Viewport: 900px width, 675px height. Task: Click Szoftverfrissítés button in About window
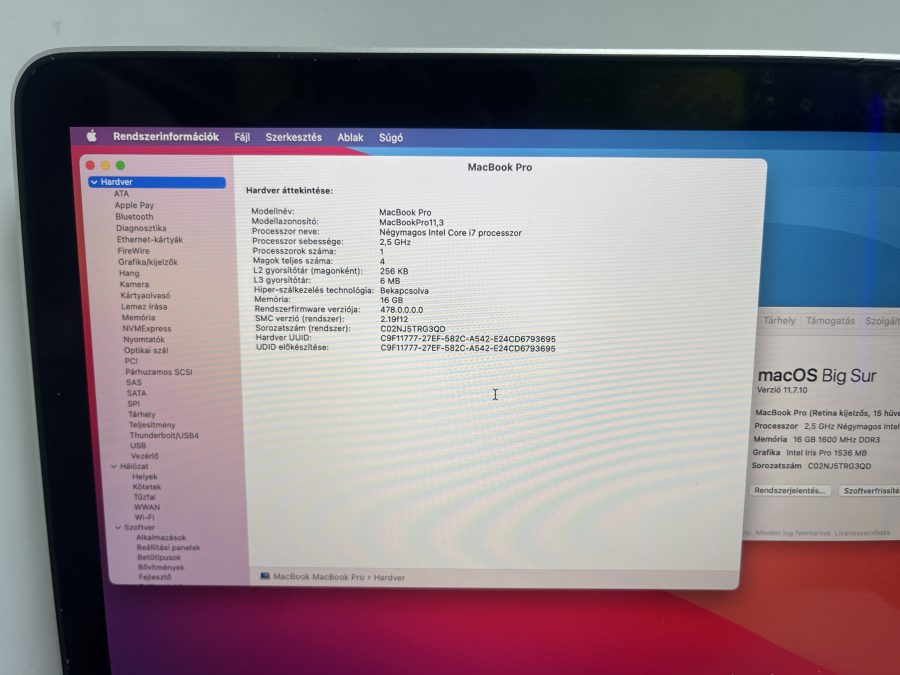[x=869, y=491]
